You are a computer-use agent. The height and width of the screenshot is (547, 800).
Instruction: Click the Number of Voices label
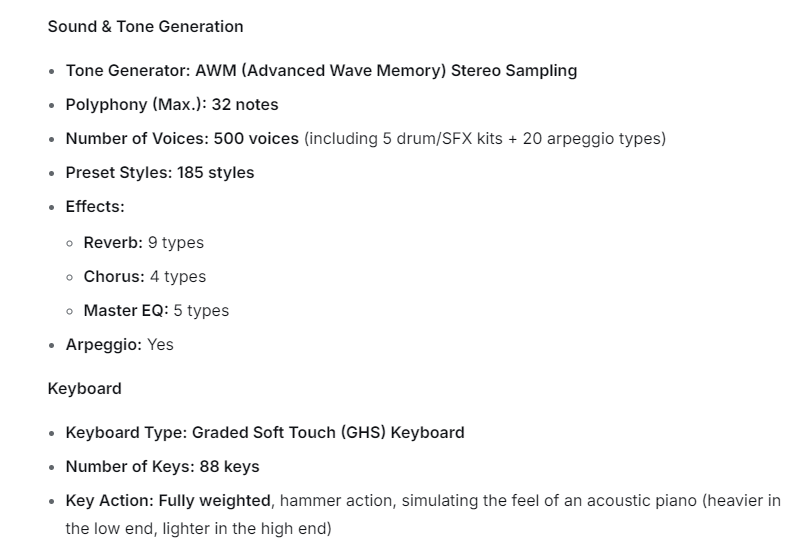[131, 138]
